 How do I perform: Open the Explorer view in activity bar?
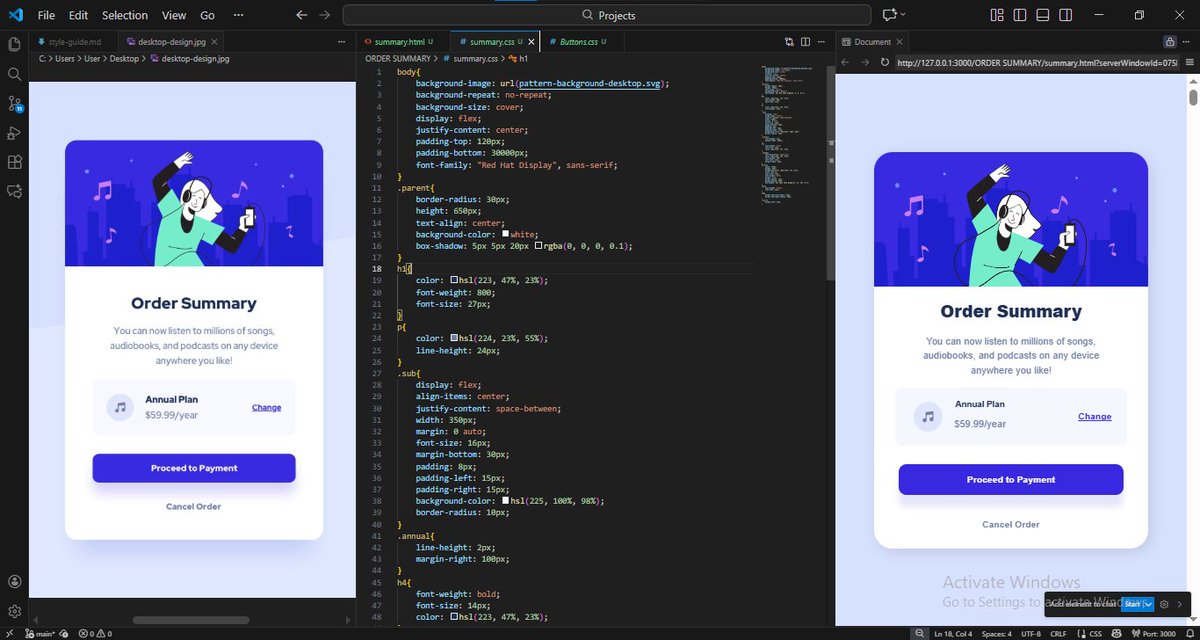click(x=14, y=44)
